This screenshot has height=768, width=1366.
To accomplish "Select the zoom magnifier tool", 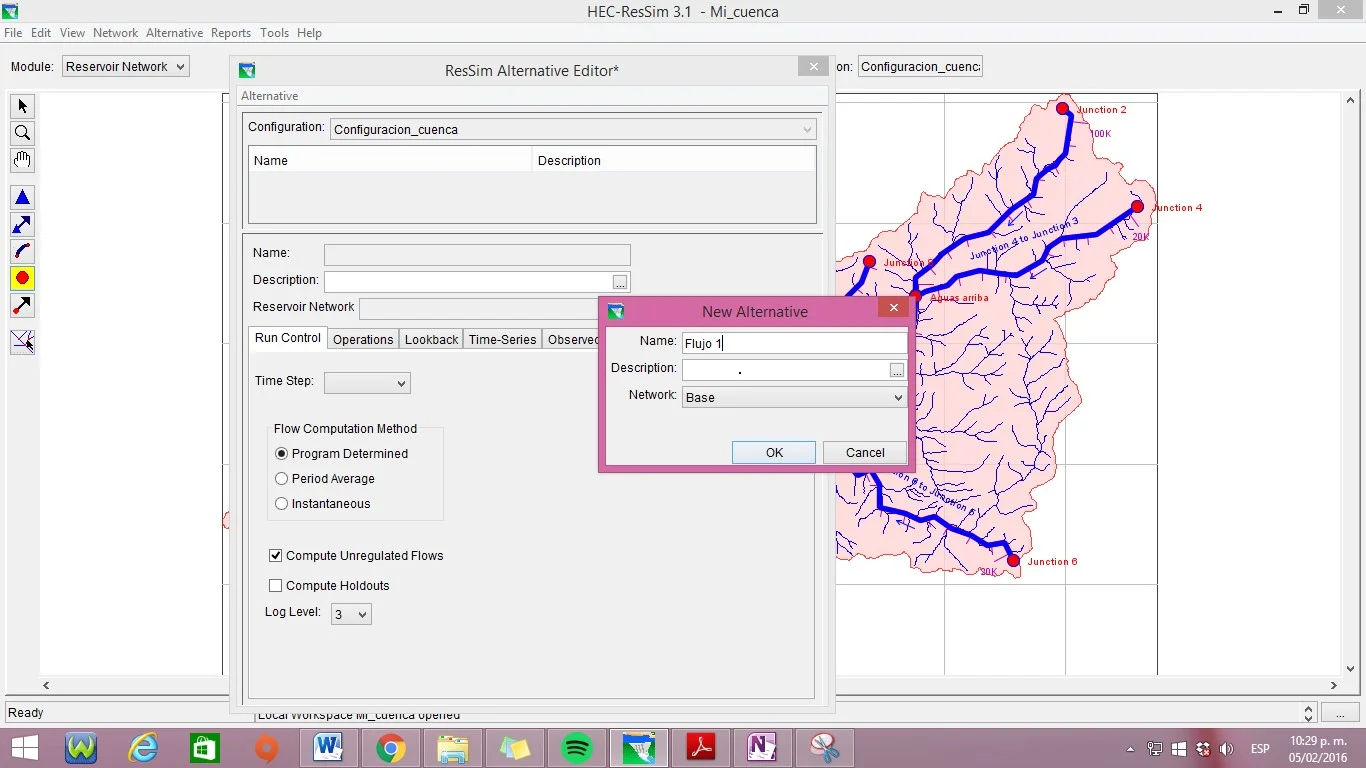I will [22, 133].
